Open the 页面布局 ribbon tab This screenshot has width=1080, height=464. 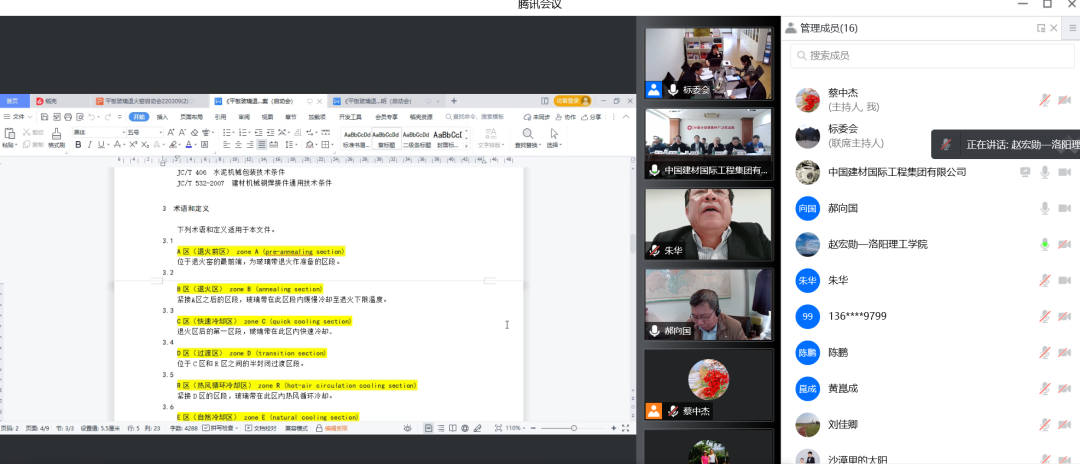(190, 117)
